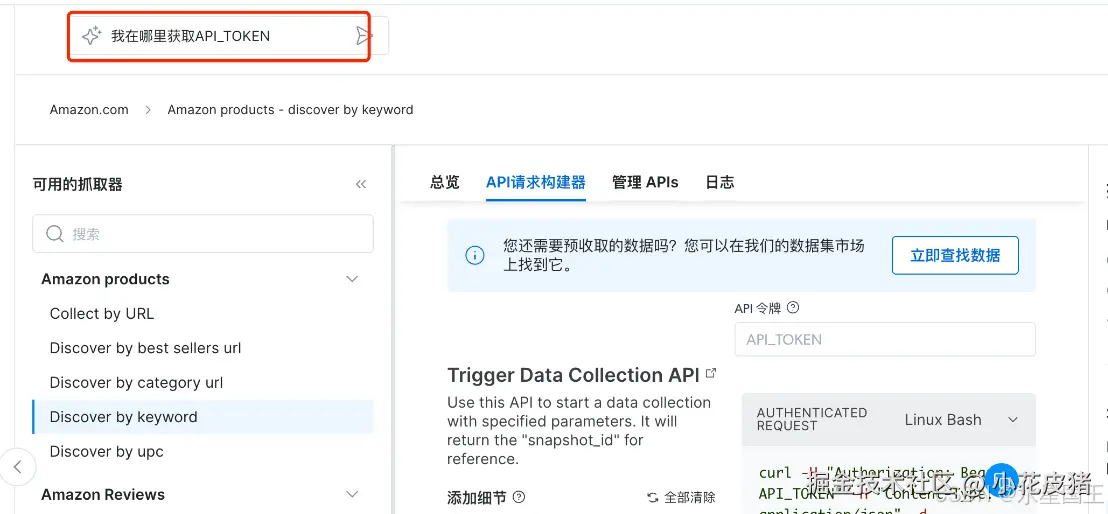
Task: Click help icon next to API 令牌
Action: click(x=793, y=308)
